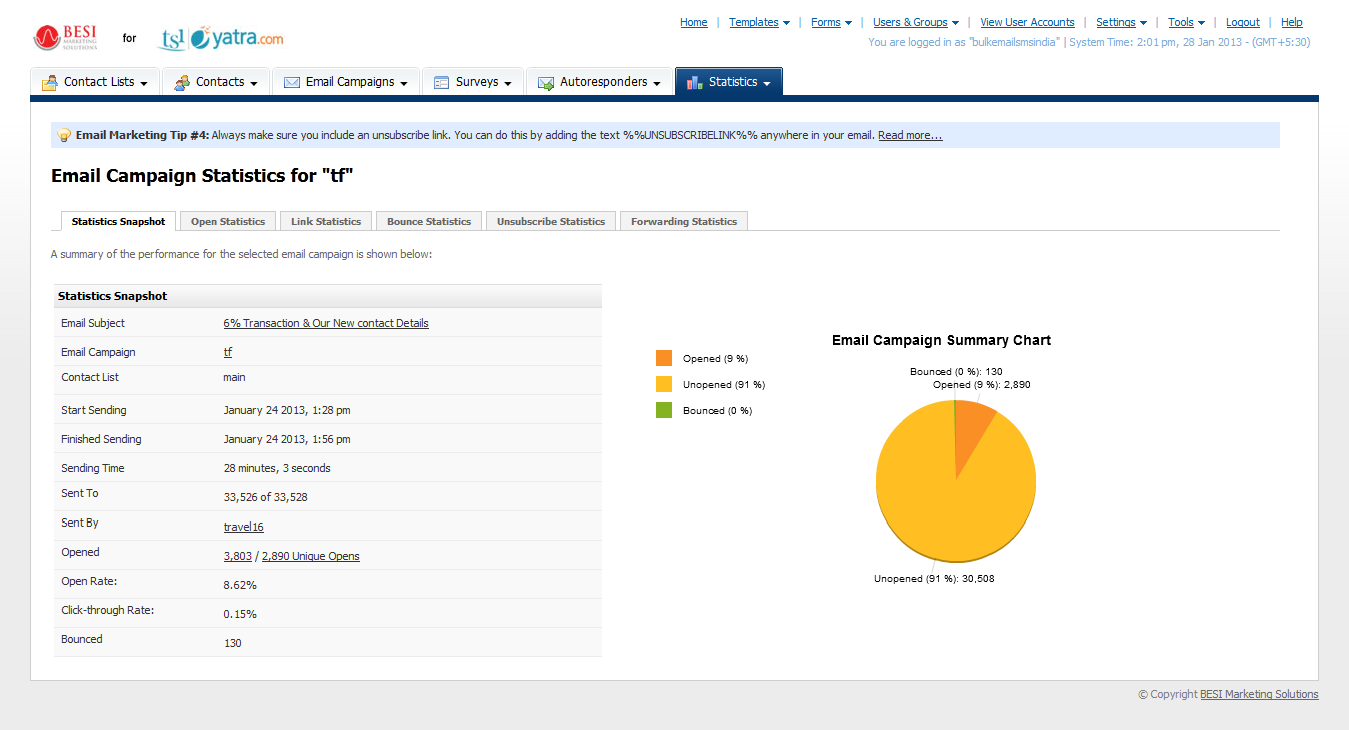Click the Logout link
The height and width of the screenshot is (730, 1349).
click(x=1242, y=22)
